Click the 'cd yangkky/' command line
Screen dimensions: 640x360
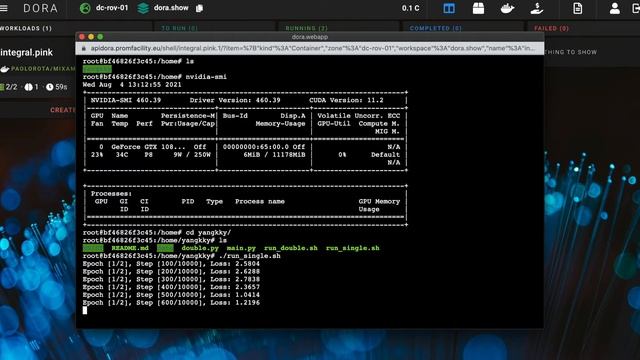pos(157,232)
